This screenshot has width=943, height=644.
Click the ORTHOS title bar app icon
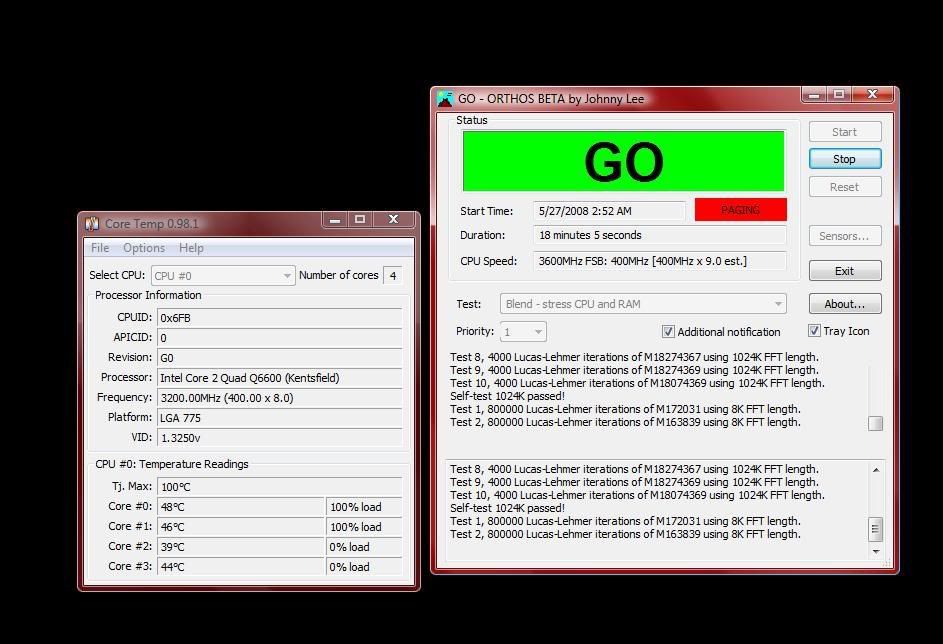tap(445, 99)
